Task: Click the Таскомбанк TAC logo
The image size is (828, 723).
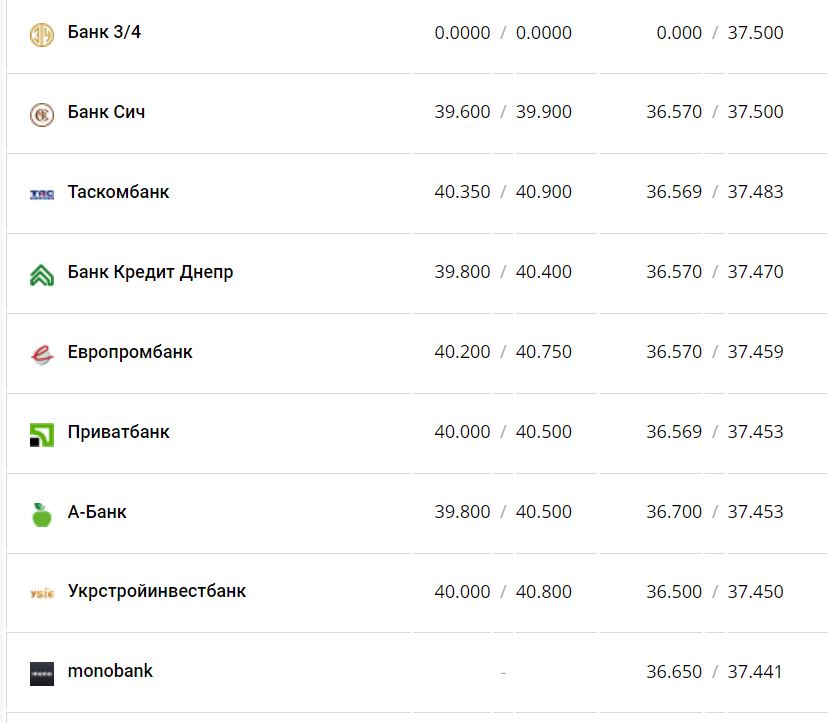Action: pyautogui.click(x=41, y=194)
